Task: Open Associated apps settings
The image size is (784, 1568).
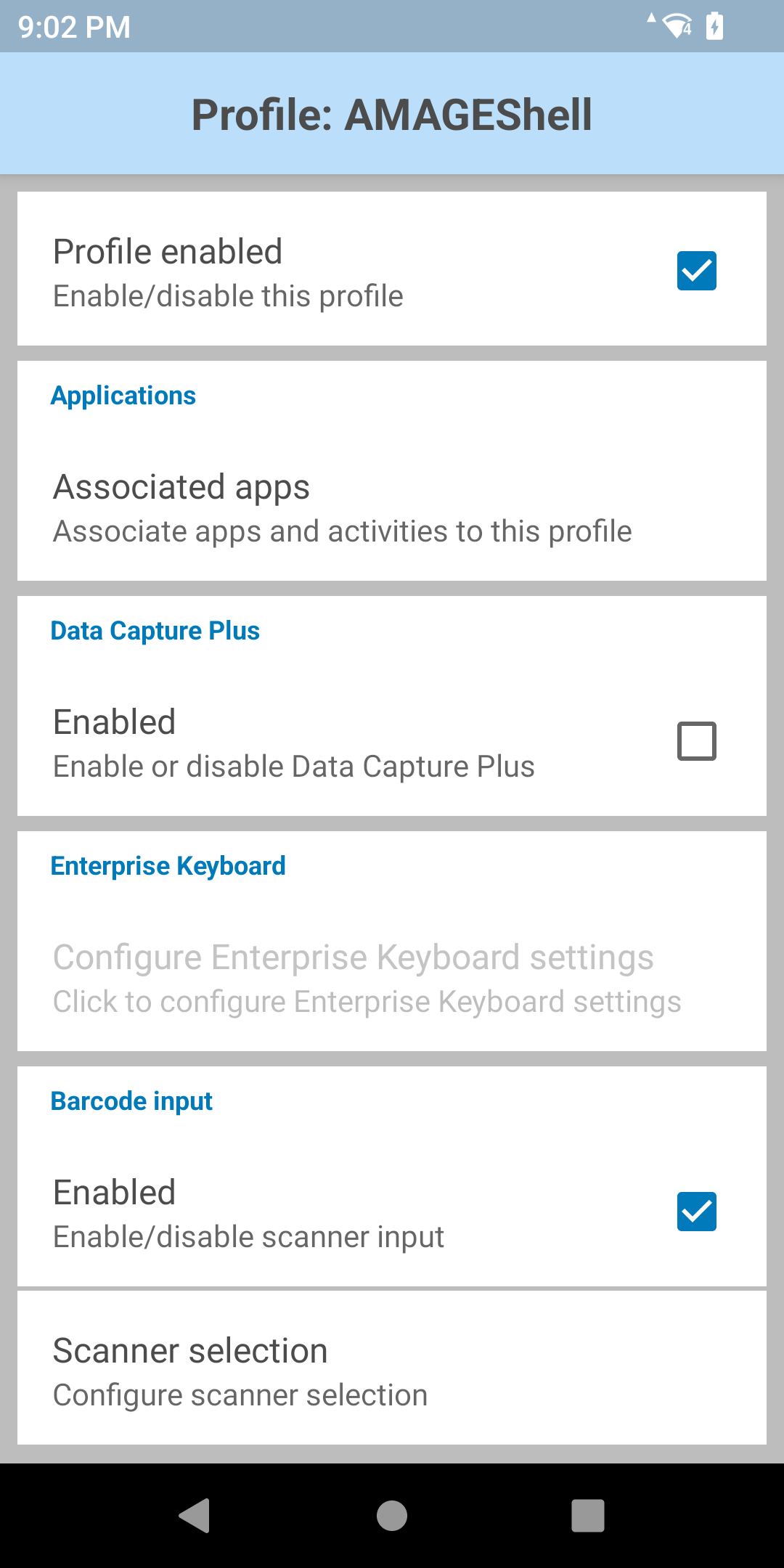Action: click(x=342, y=508)
